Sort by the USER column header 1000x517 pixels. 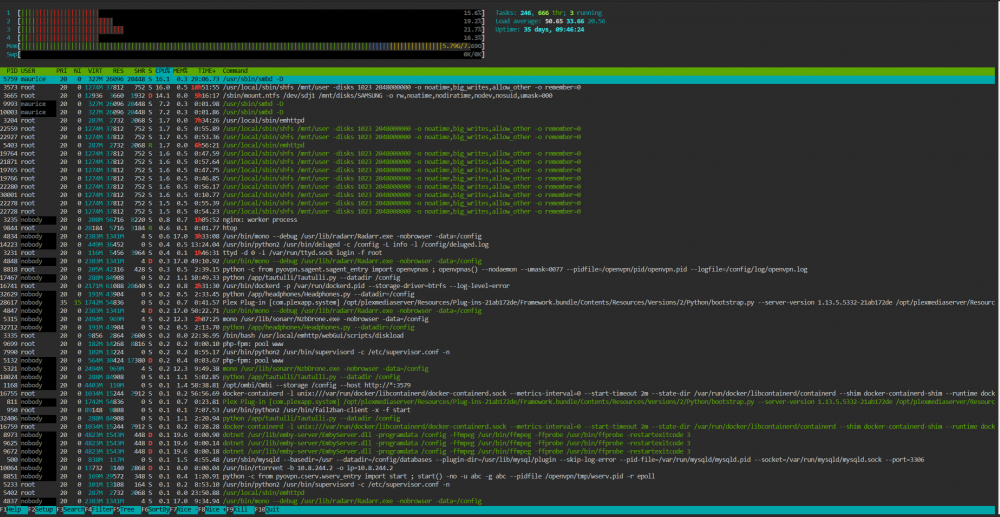click(28, 70)
